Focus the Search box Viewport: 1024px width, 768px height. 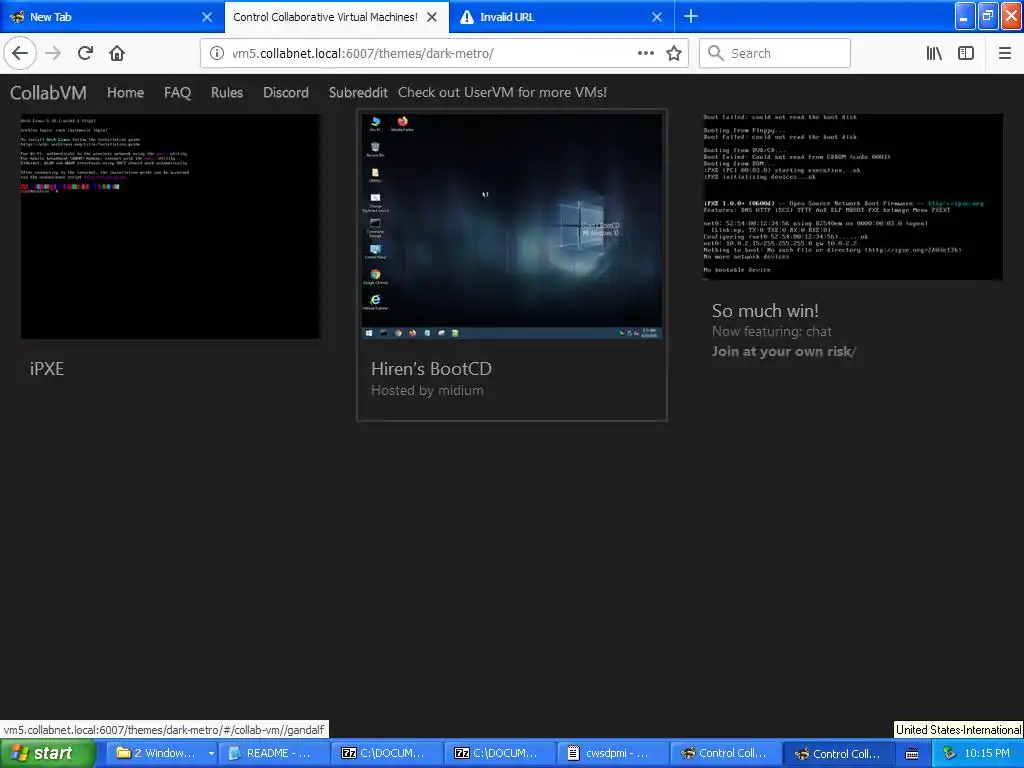point(775,53)
